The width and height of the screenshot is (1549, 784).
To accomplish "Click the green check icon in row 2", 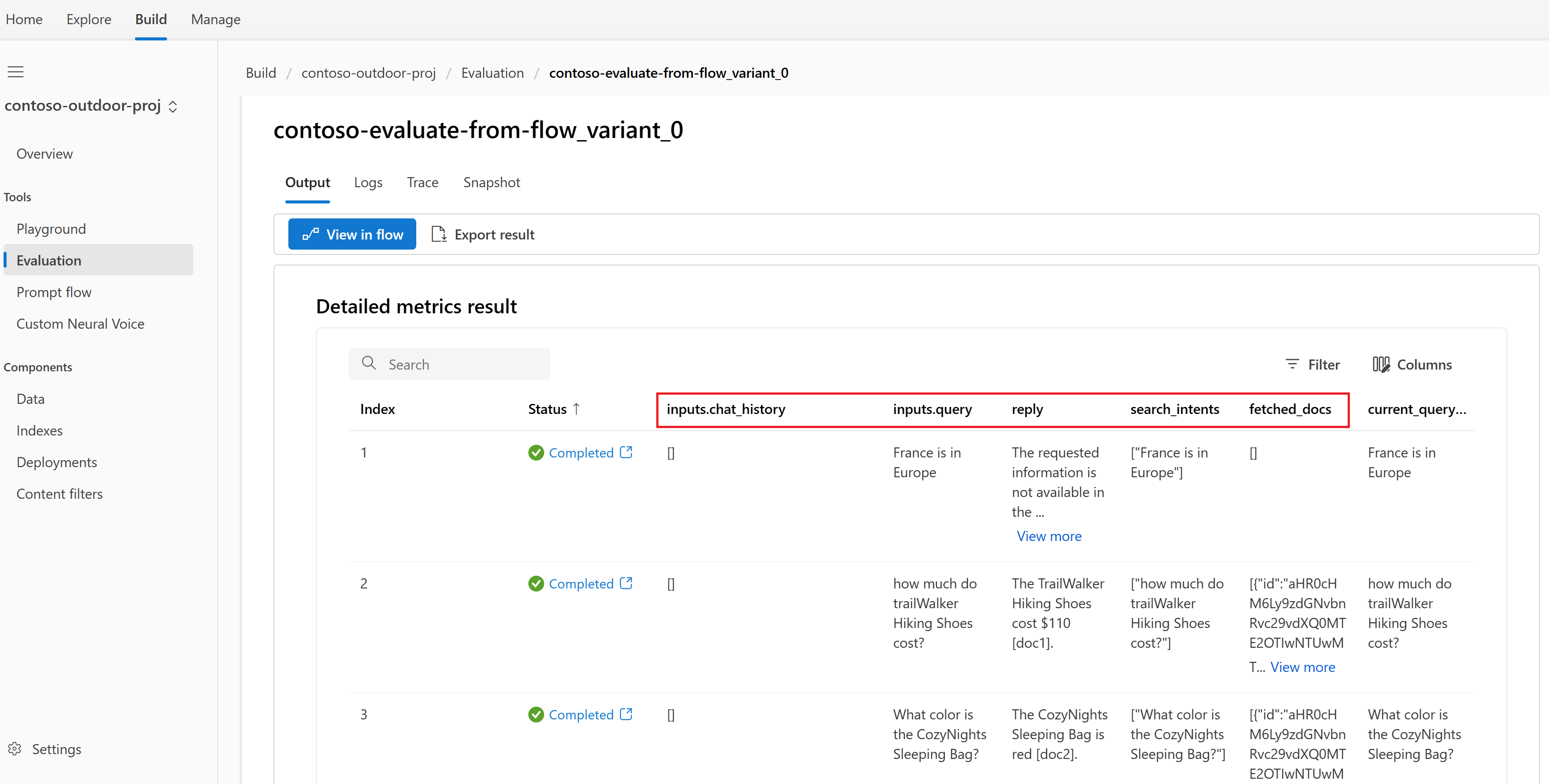I will click(536, 584).
